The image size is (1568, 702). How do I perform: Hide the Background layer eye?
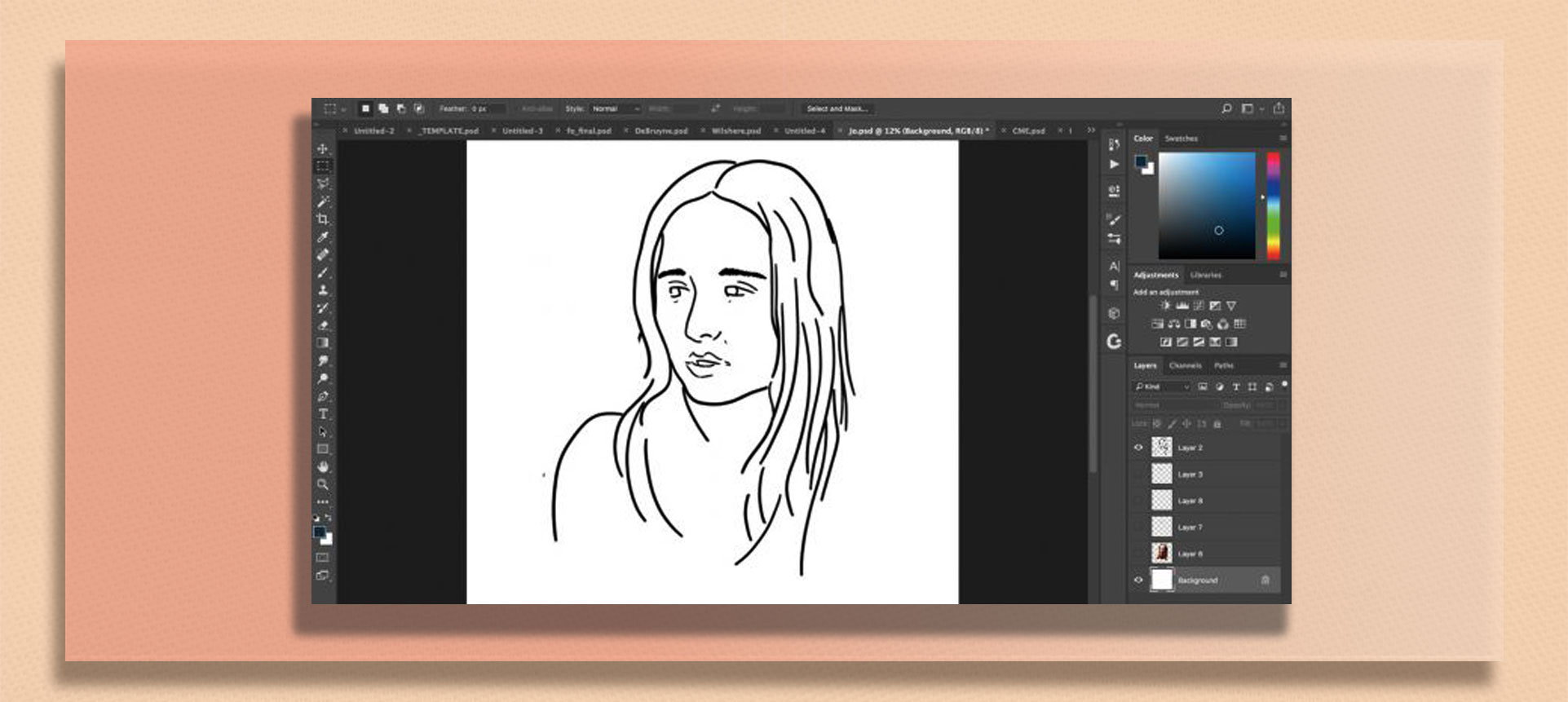click(x=1138, y=581)
